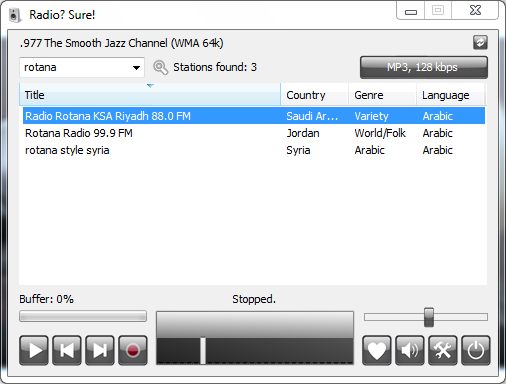506x384 pixels.
Task: Select Radio Rotana KSA Riyadh 88.0 FM
Action: [254, 116]
